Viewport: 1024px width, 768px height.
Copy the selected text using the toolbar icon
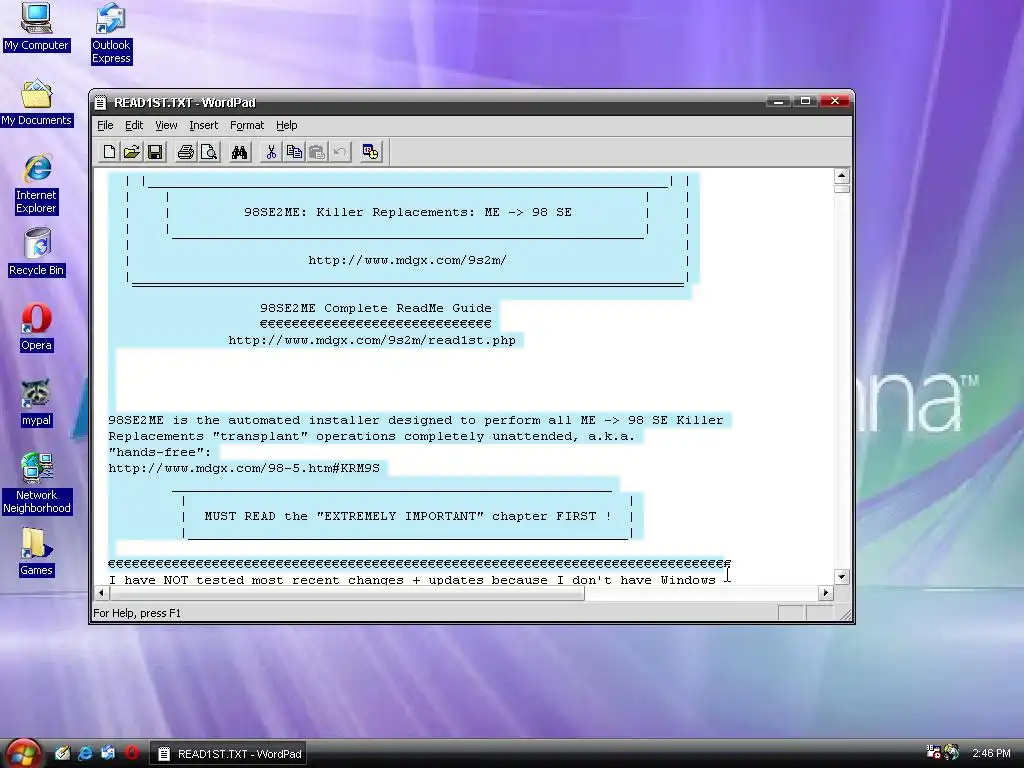[x=294, y=152]
